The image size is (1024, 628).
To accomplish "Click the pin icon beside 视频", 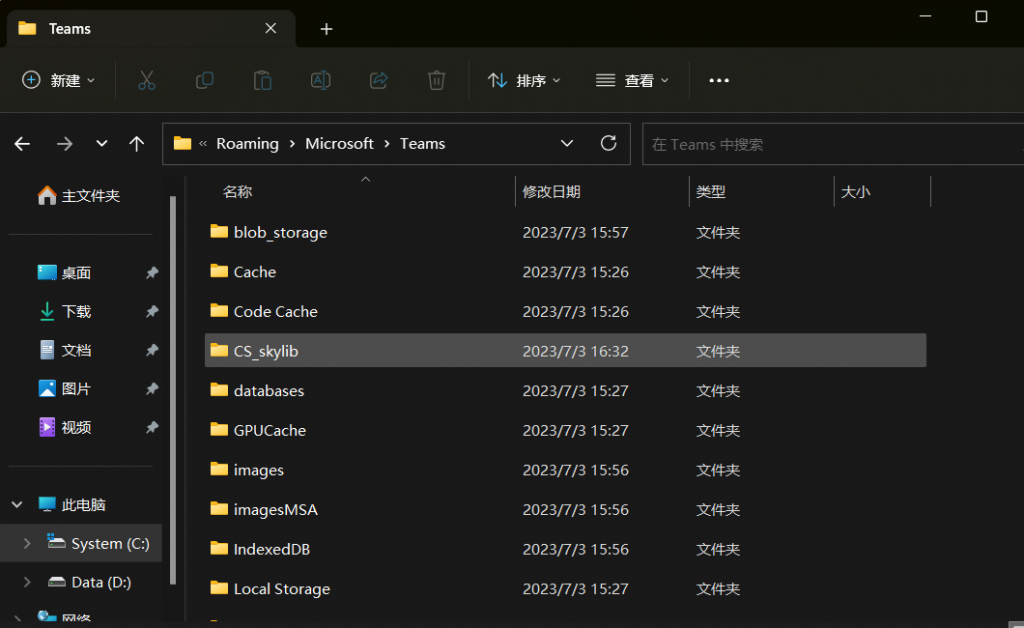I will pyautogui.click(x=152, y=428).
